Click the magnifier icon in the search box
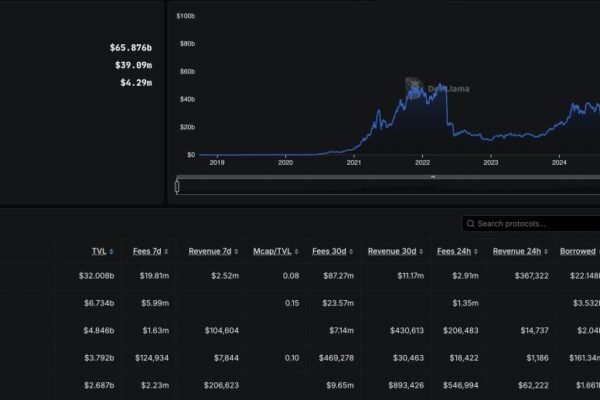The image size is (600, 400). coord(470,224)
